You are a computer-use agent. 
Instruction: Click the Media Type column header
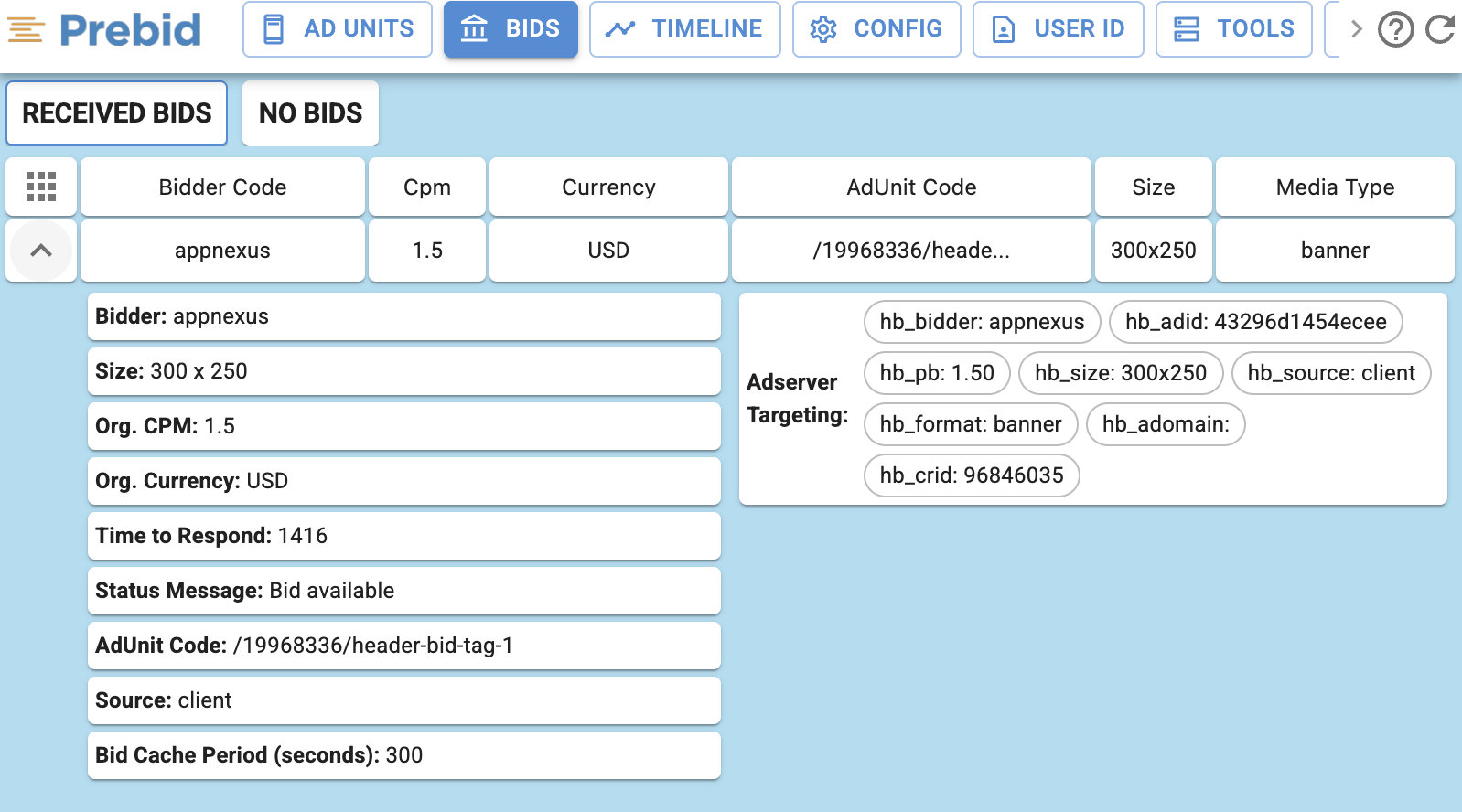click(x=1336, y=187)
